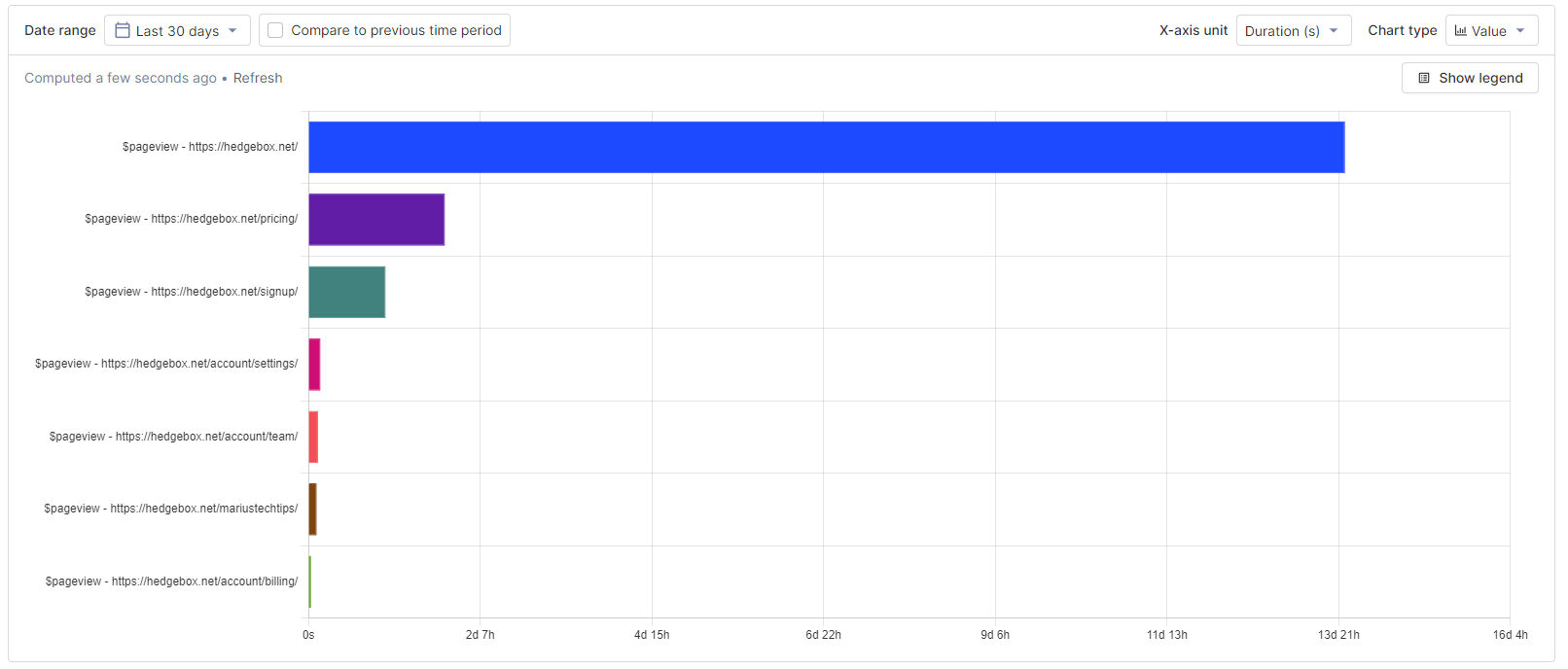Click the Show legend button
The image size is (1568, 669).
click(x=1470, y=77)
